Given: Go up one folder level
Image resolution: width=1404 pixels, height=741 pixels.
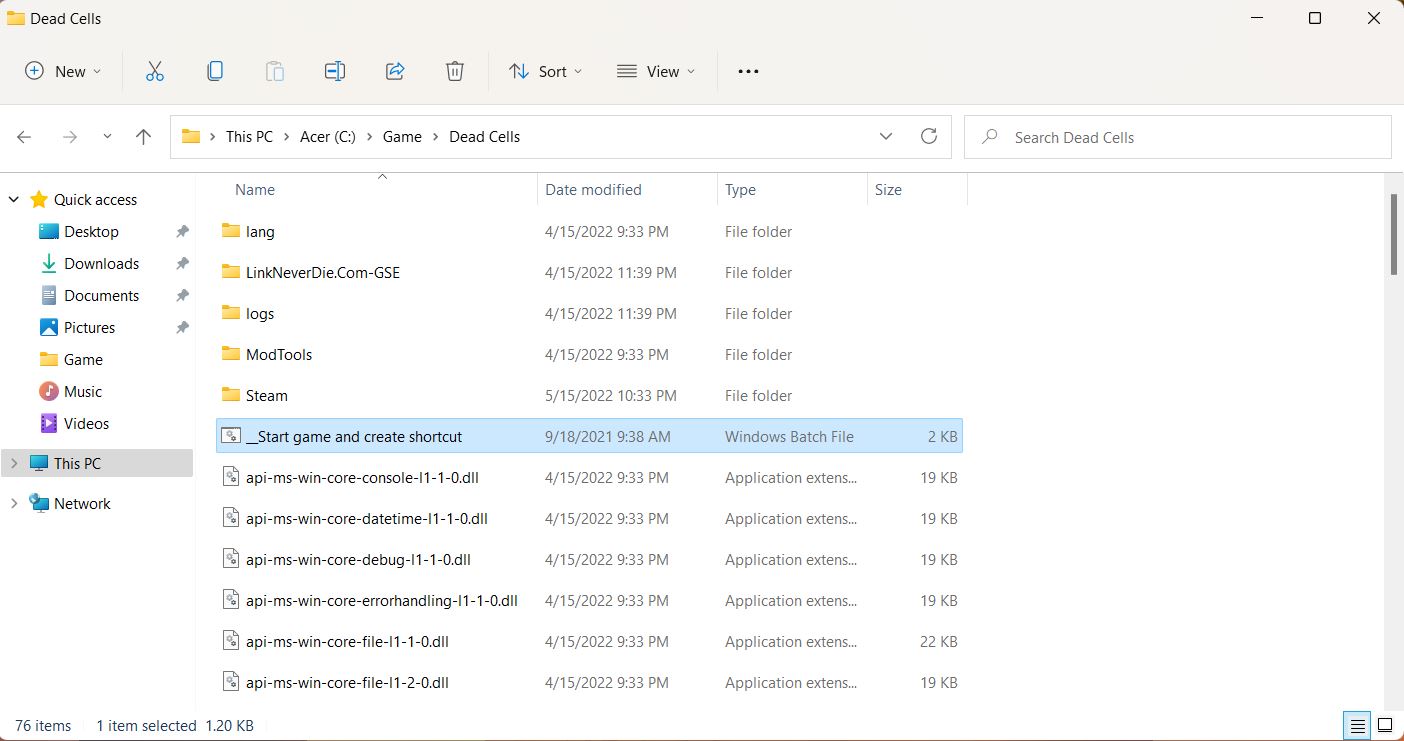Looking at the screenshot, I should click(x=143, y=136).
